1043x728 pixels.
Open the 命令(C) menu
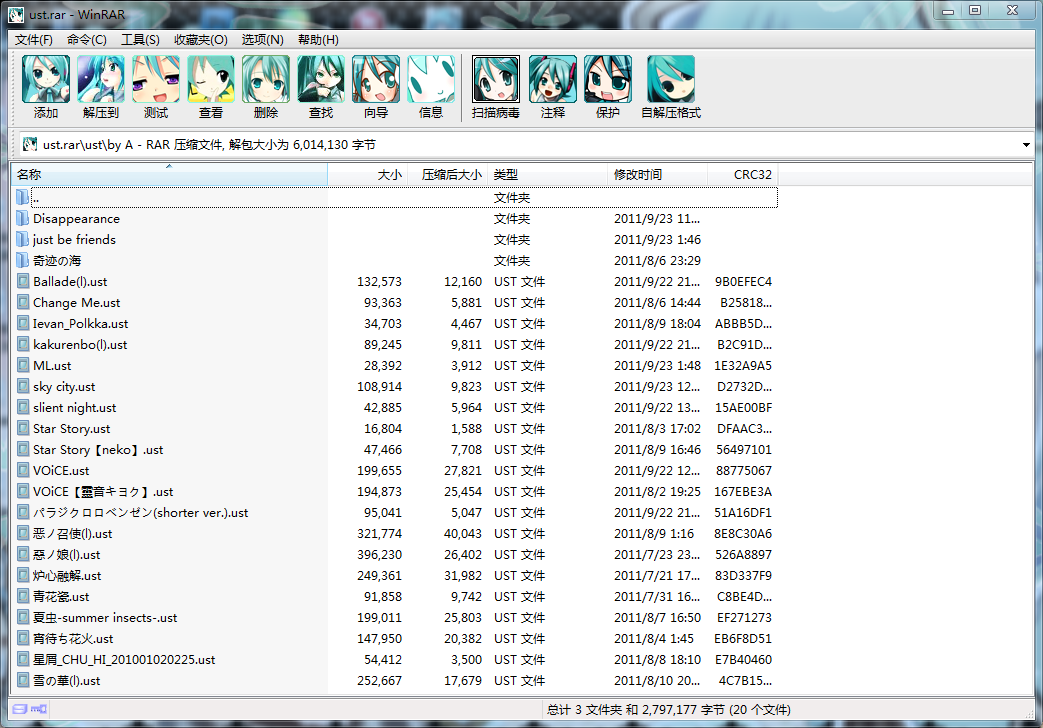(x=86, y=40)
